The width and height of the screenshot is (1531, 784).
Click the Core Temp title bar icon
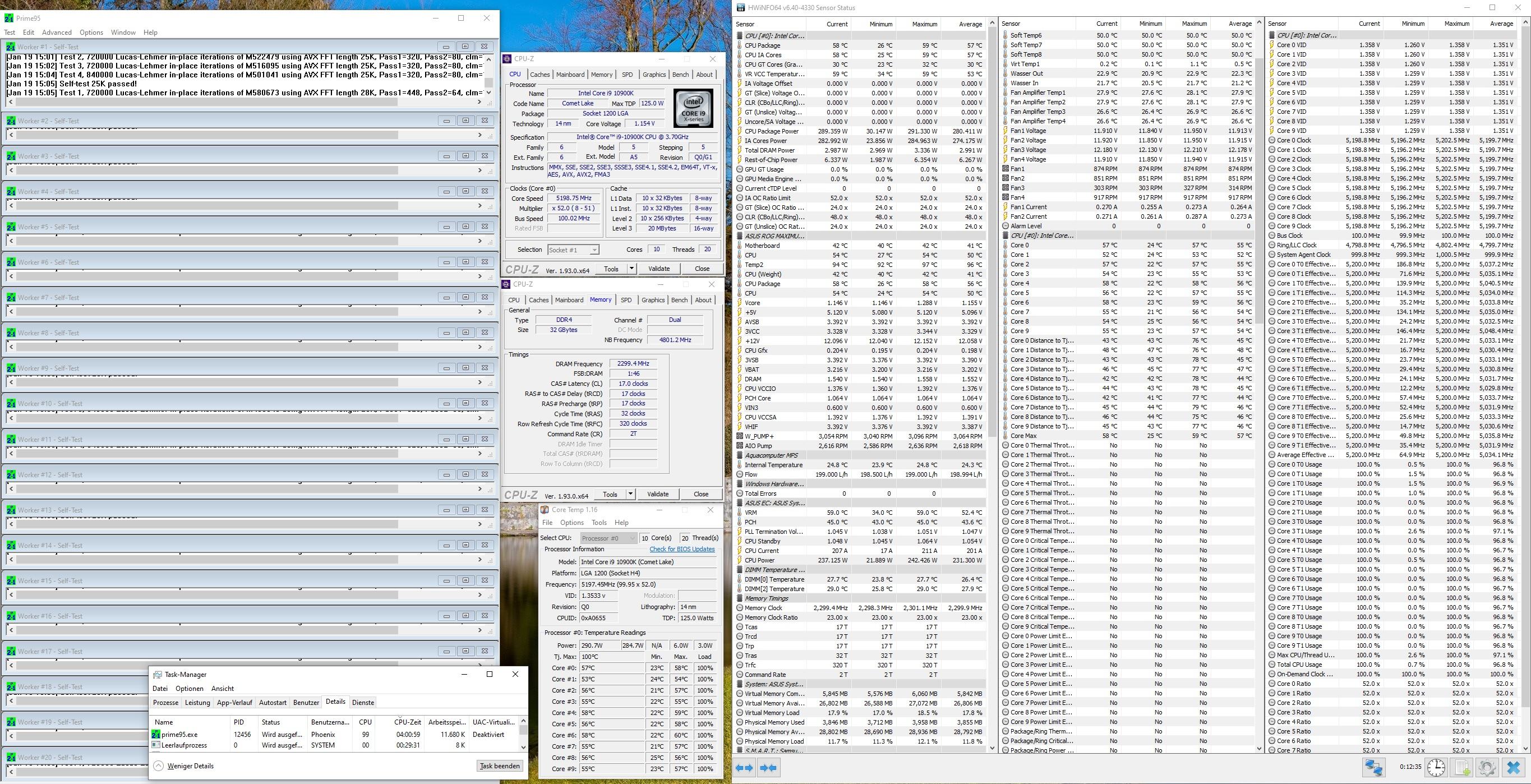click(545, 510)
